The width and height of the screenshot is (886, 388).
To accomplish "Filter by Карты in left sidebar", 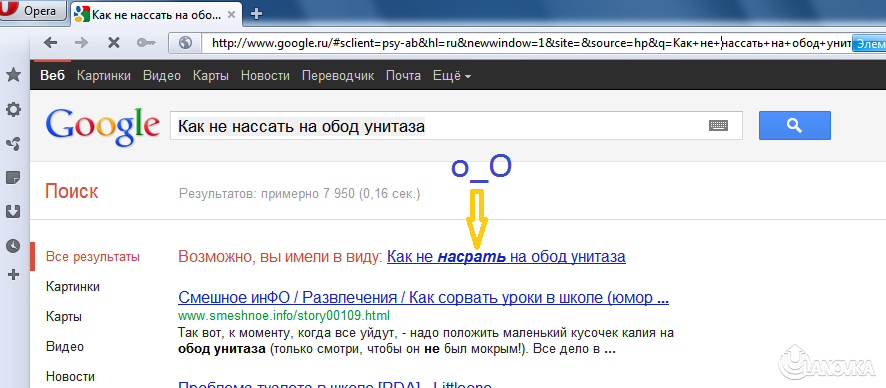I will [64, 316].
